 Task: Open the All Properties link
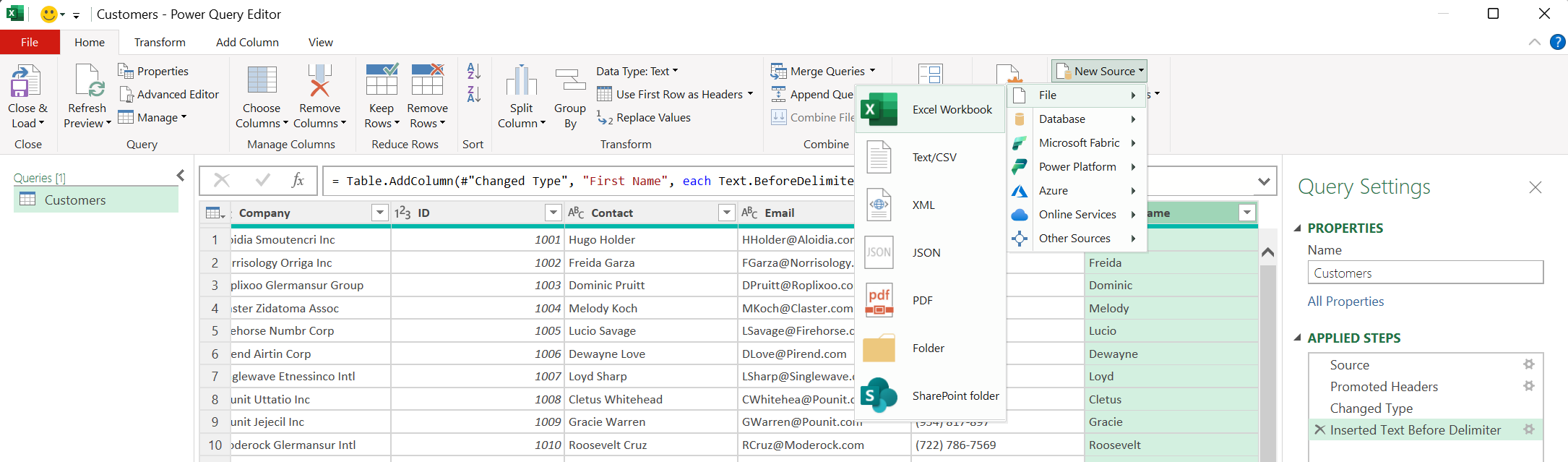tap(1345, 301)
